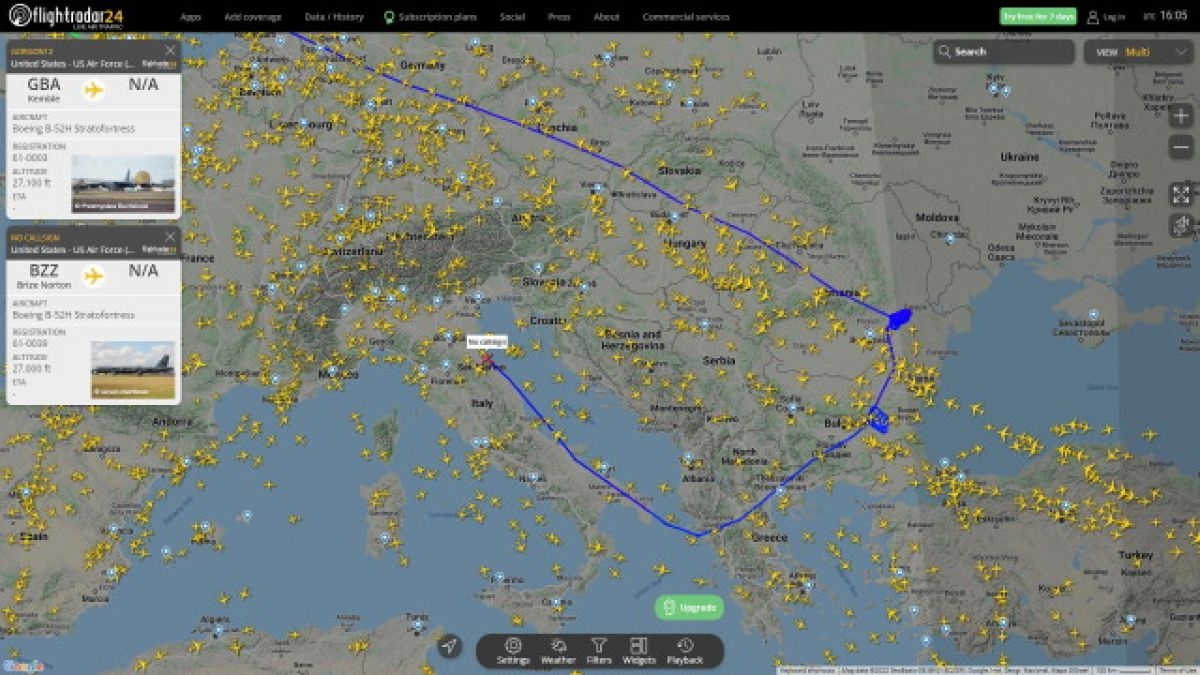Screen dimensions: 1200x675
Task: Open the Settings gear in bottom toolbar
Action: (513, 649)
